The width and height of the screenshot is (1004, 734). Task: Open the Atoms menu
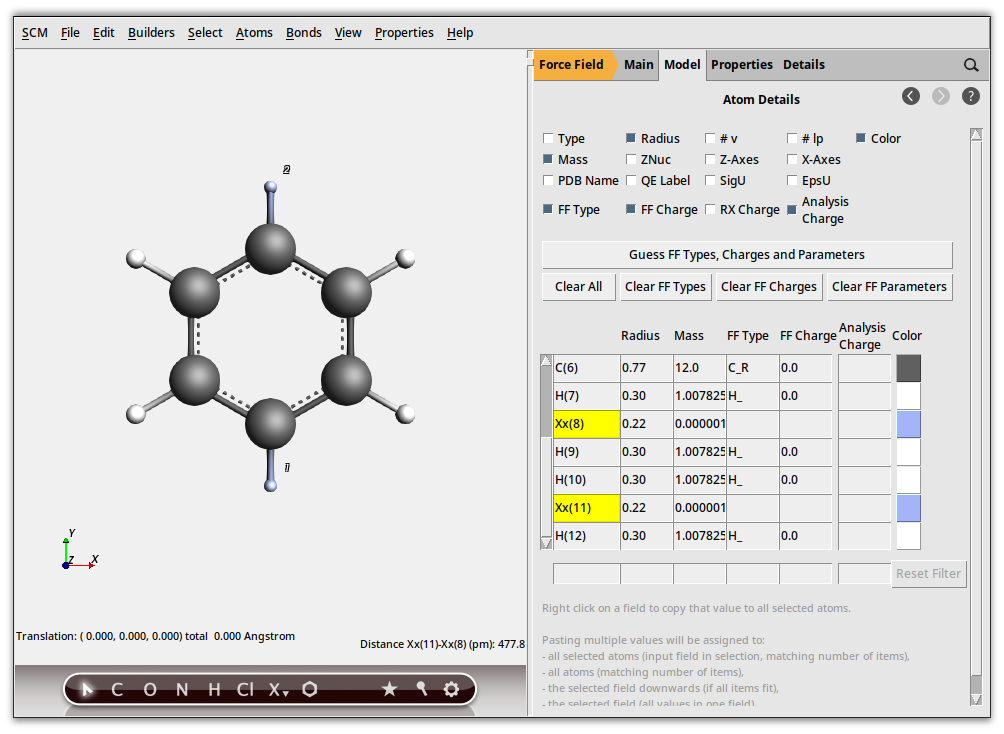click(254, 32)
